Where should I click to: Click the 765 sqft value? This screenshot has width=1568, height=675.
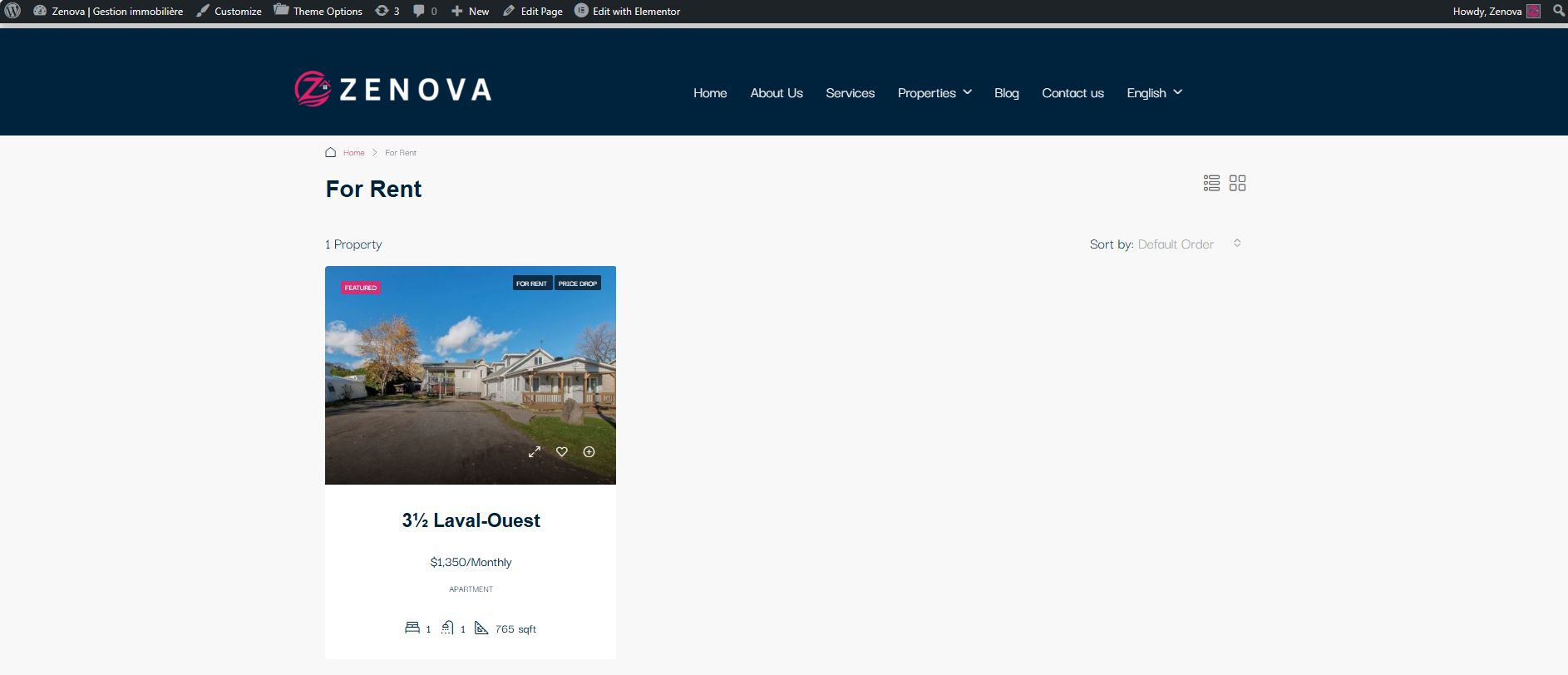(515, 629)
